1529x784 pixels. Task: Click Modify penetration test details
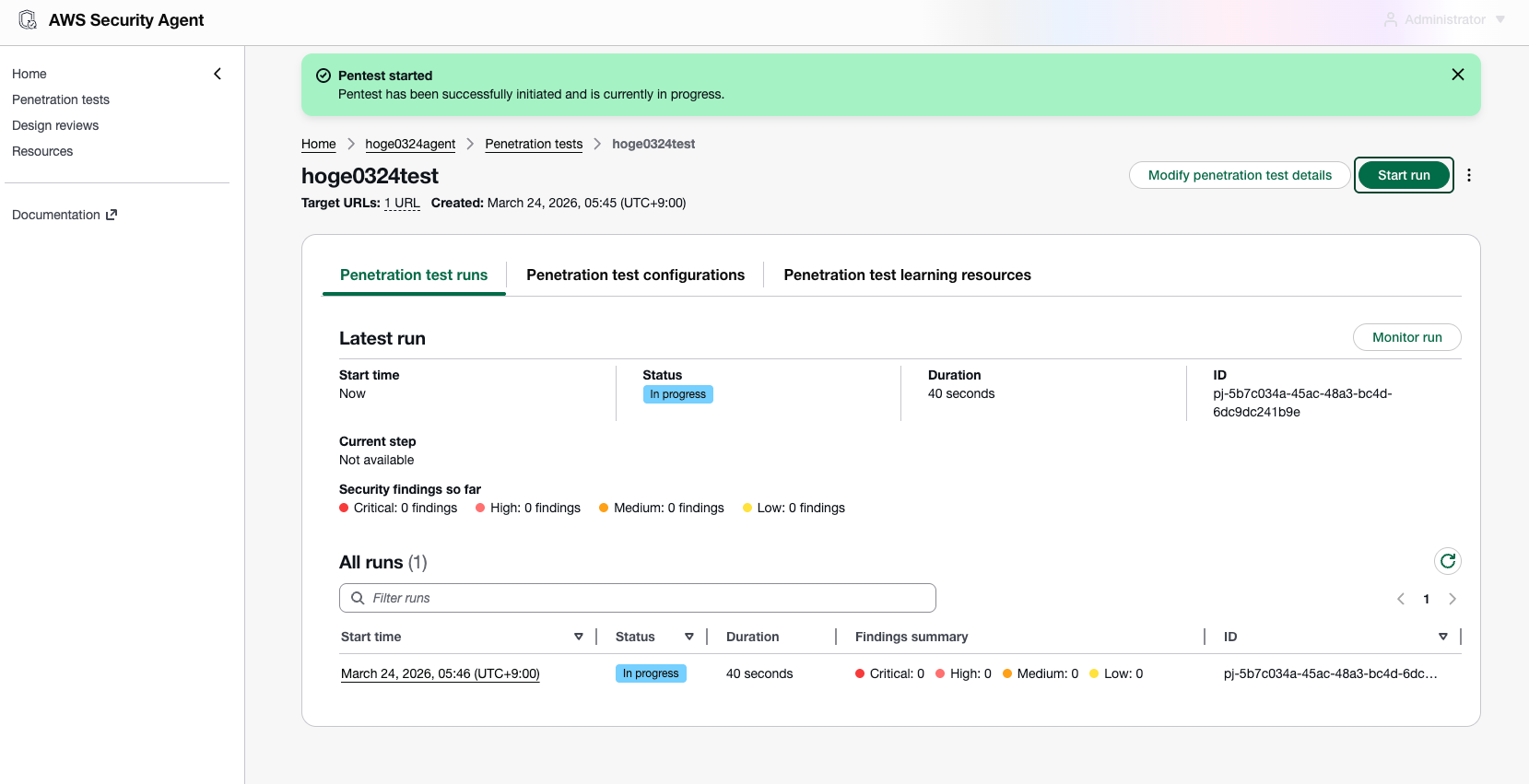click(1239, 175)
